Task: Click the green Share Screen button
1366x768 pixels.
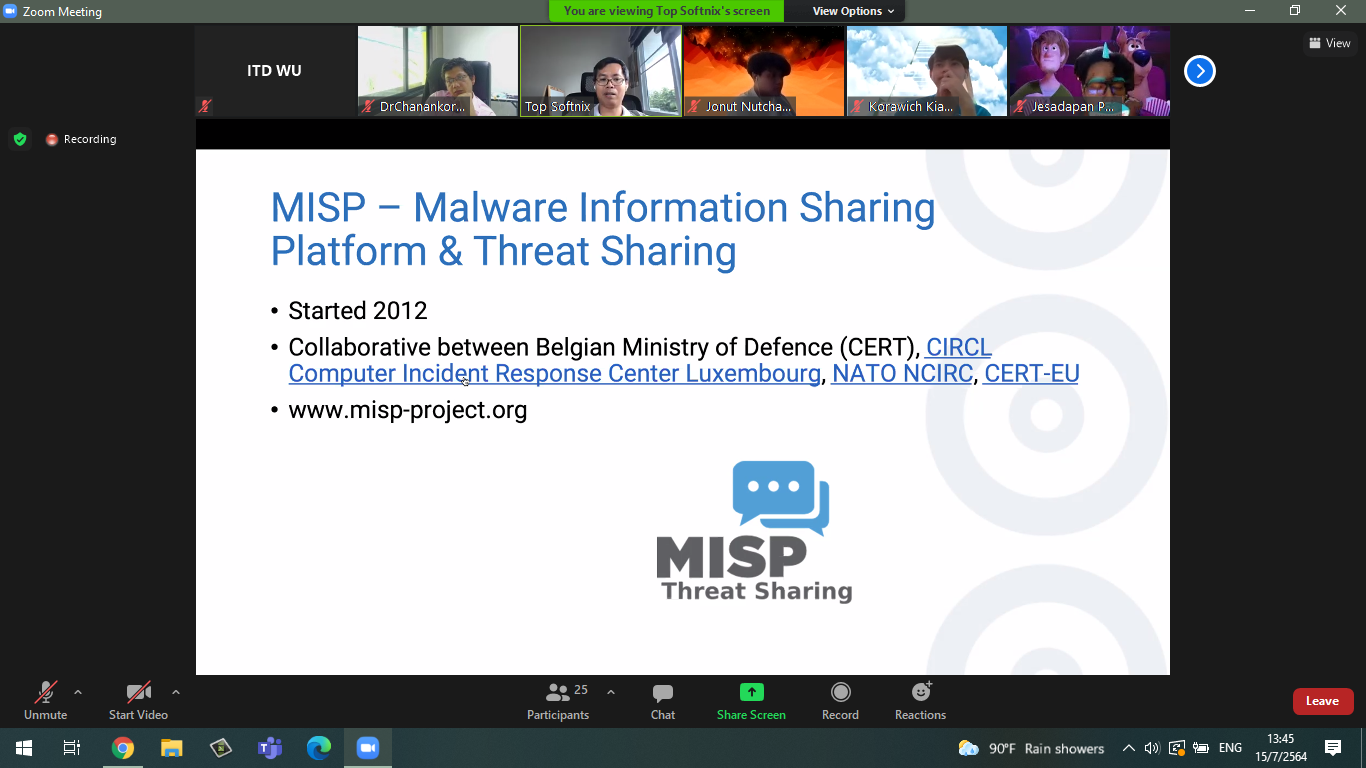Action: 751,701
